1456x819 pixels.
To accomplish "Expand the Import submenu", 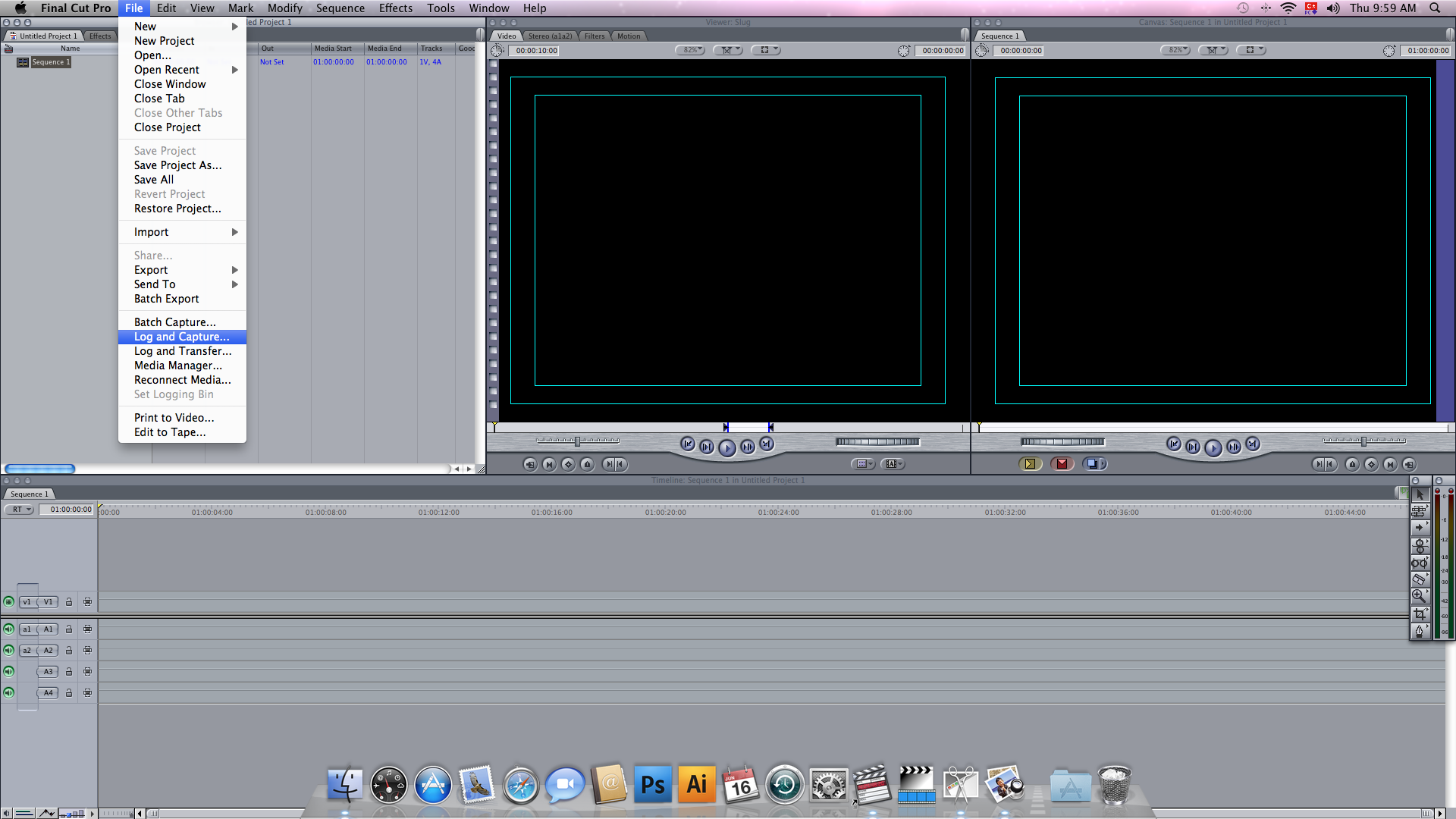I will 185,231.
